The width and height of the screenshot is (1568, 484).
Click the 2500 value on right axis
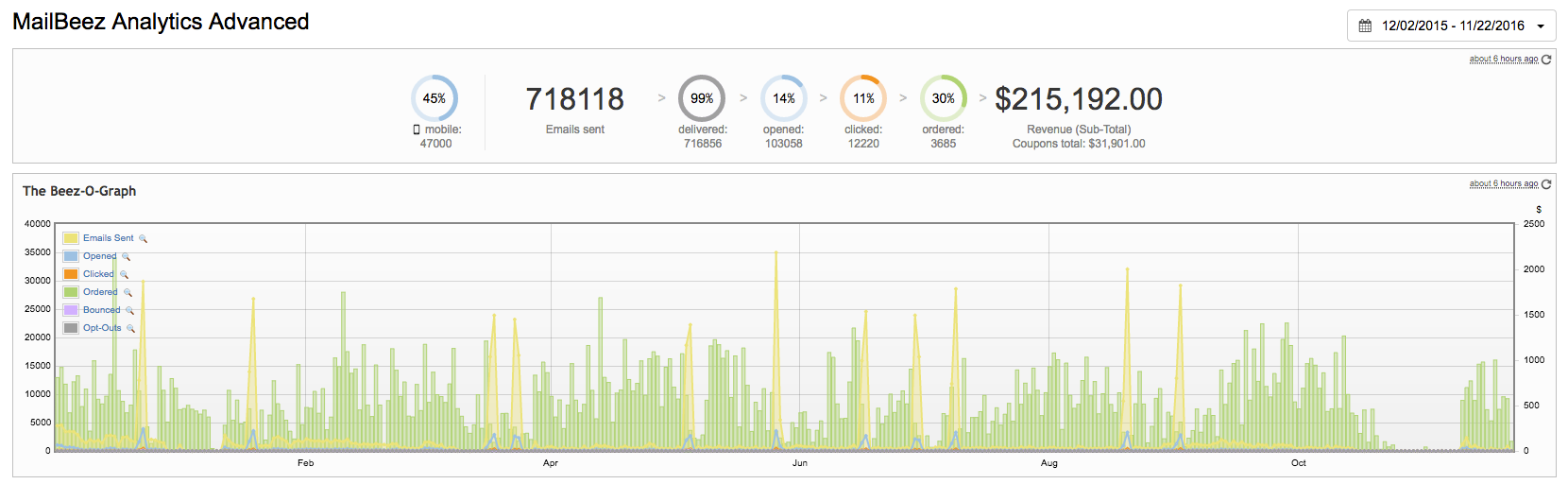(1534, 224)
